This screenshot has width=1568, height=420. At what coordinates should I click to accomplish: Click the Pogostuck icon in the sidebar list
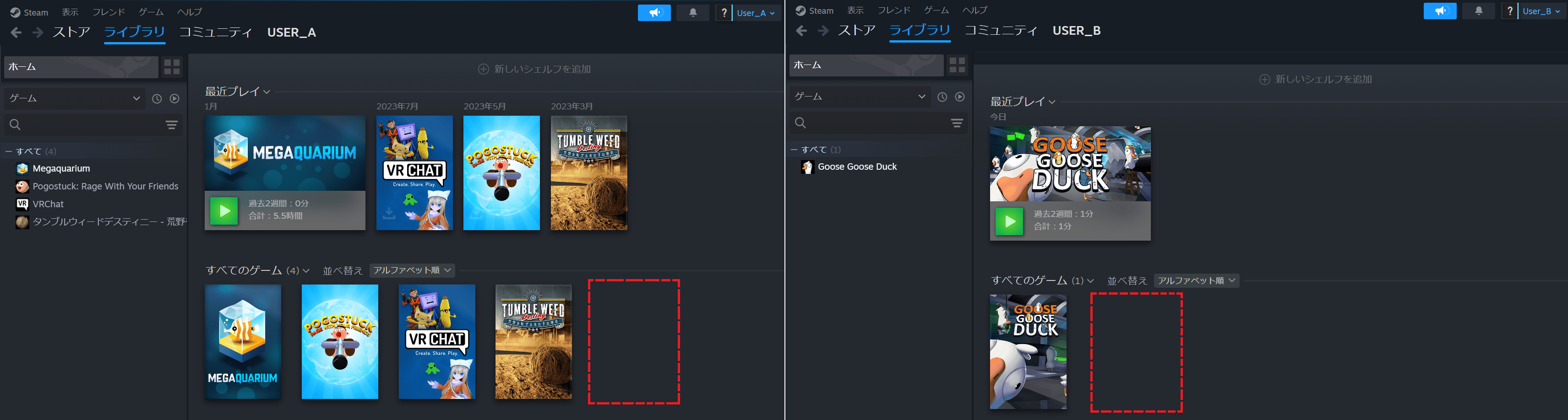(22, 187)
